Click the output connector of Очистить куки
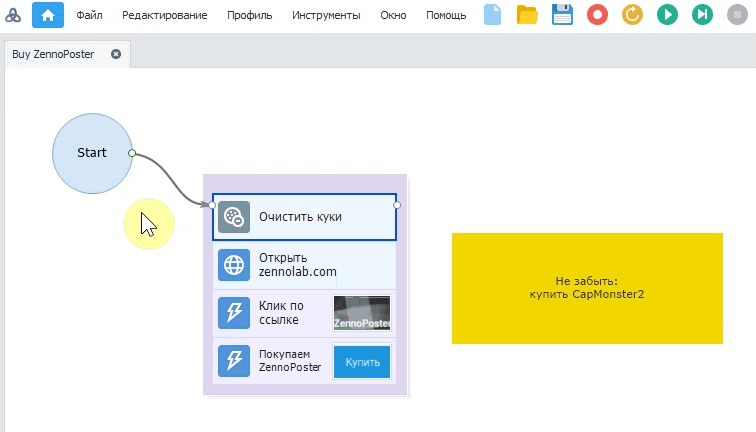This screenshot has width=756, height=432. coord(397,205)
